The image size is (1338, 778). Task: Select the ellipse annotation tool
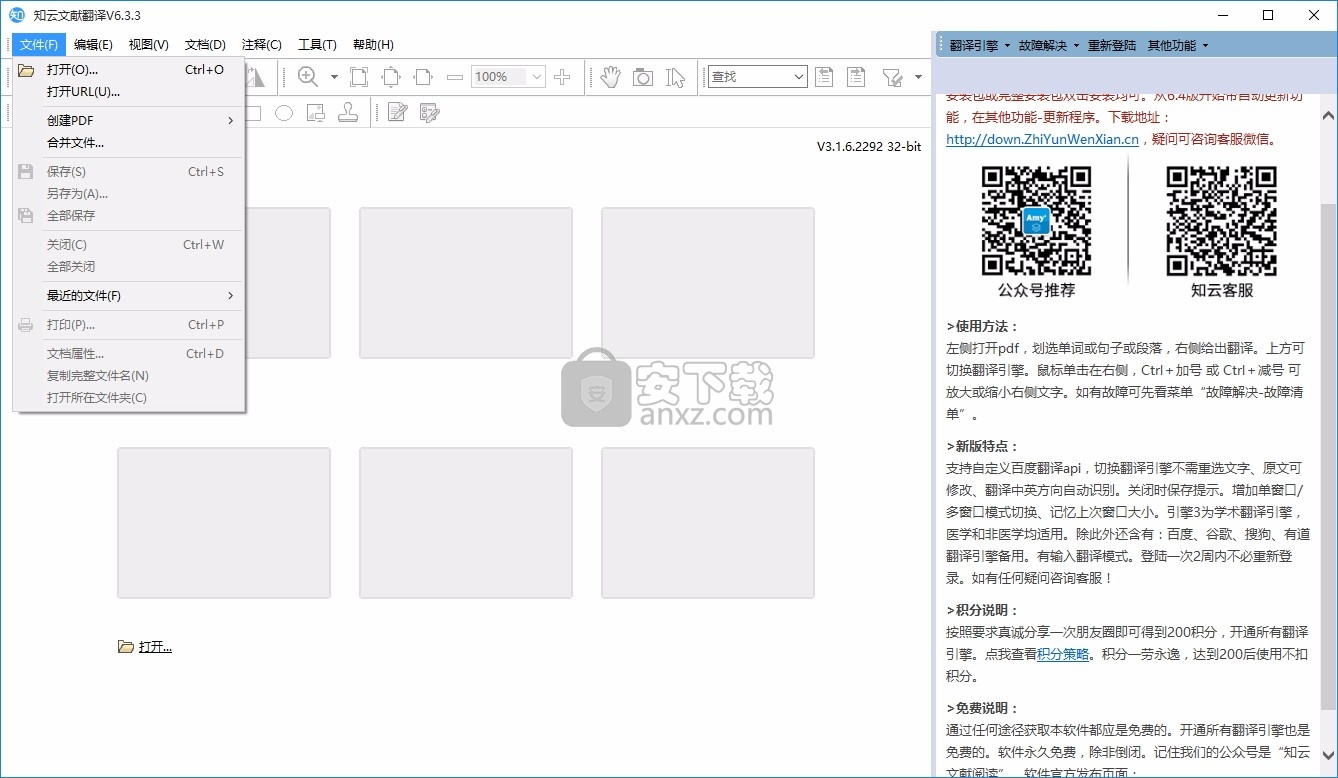click(x=284, y=113)
